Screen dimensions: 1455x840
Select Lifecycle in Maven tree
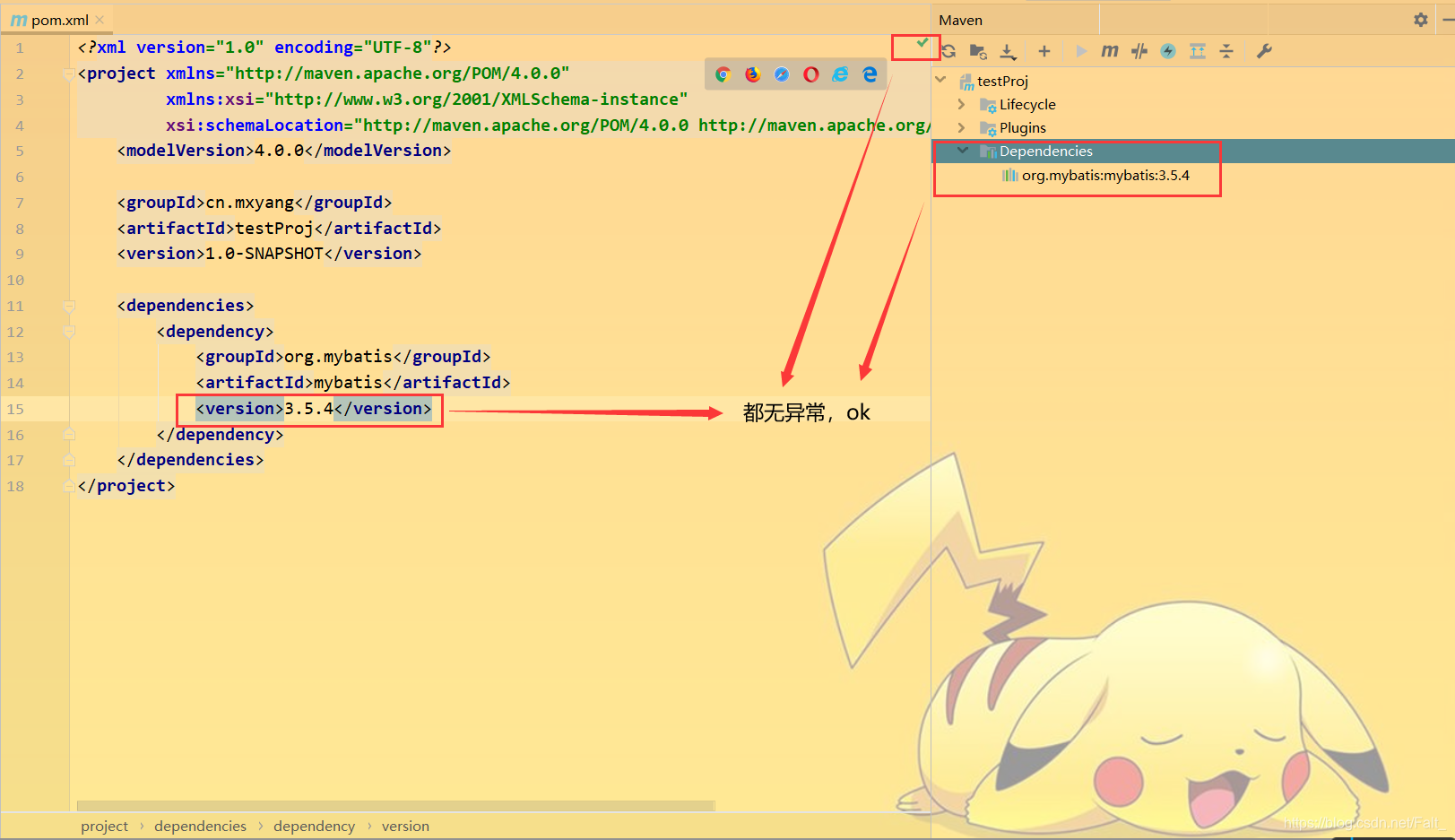(x=1027, y=104)
